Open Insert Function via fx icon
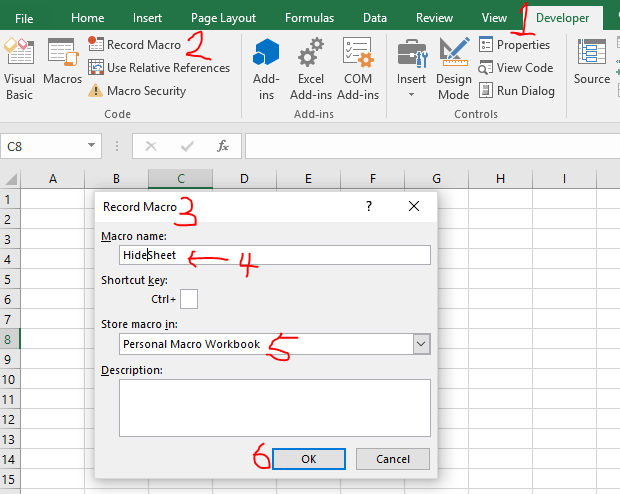 (223, 146)
